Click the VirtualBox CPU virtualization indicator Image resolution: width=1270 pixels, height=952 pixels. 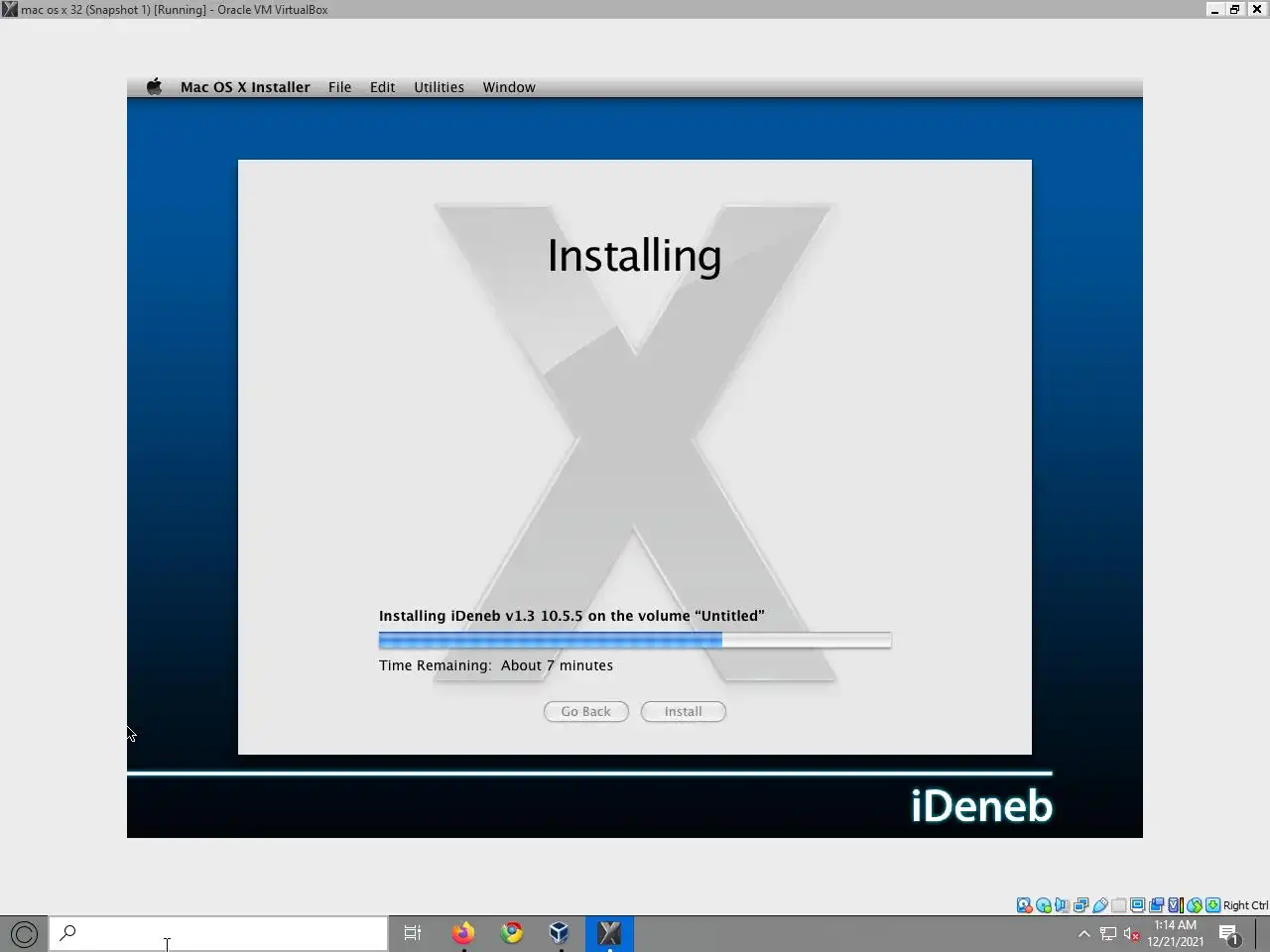click(1176, 905)
